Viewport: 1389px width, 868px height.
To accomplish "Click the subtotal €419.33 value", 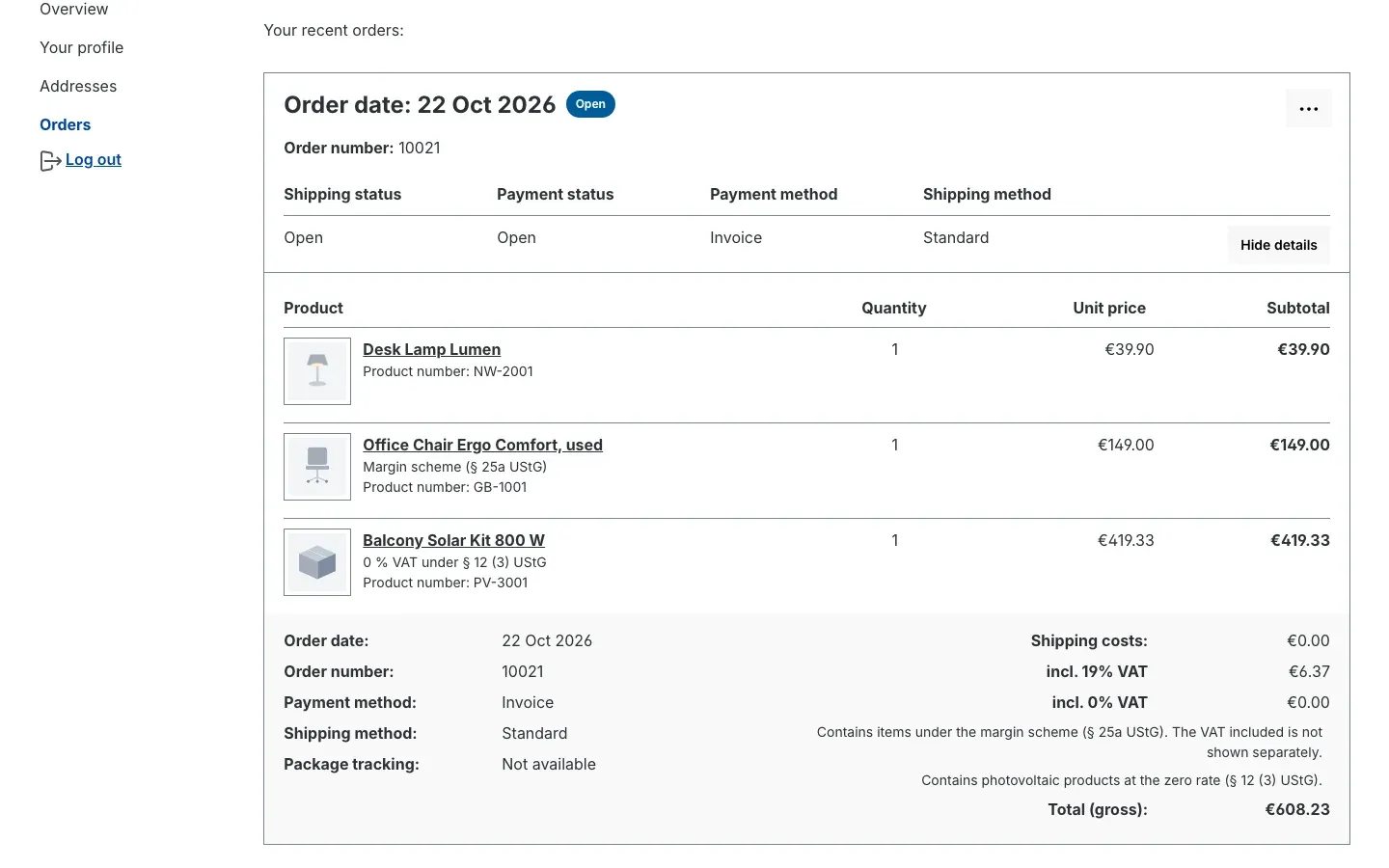I will [x=1299, y=541].
